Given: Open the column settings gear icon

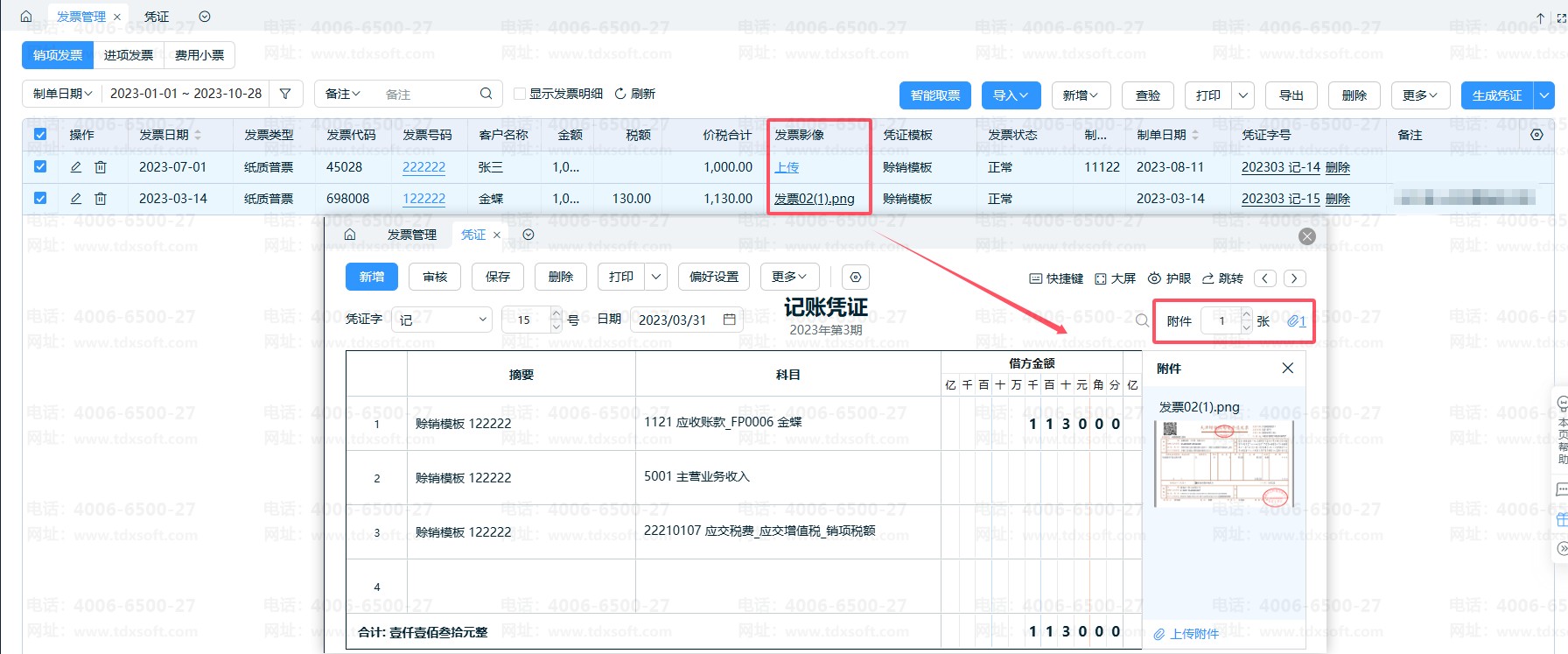Looking at the screenshot, I should coord(1536,135).
